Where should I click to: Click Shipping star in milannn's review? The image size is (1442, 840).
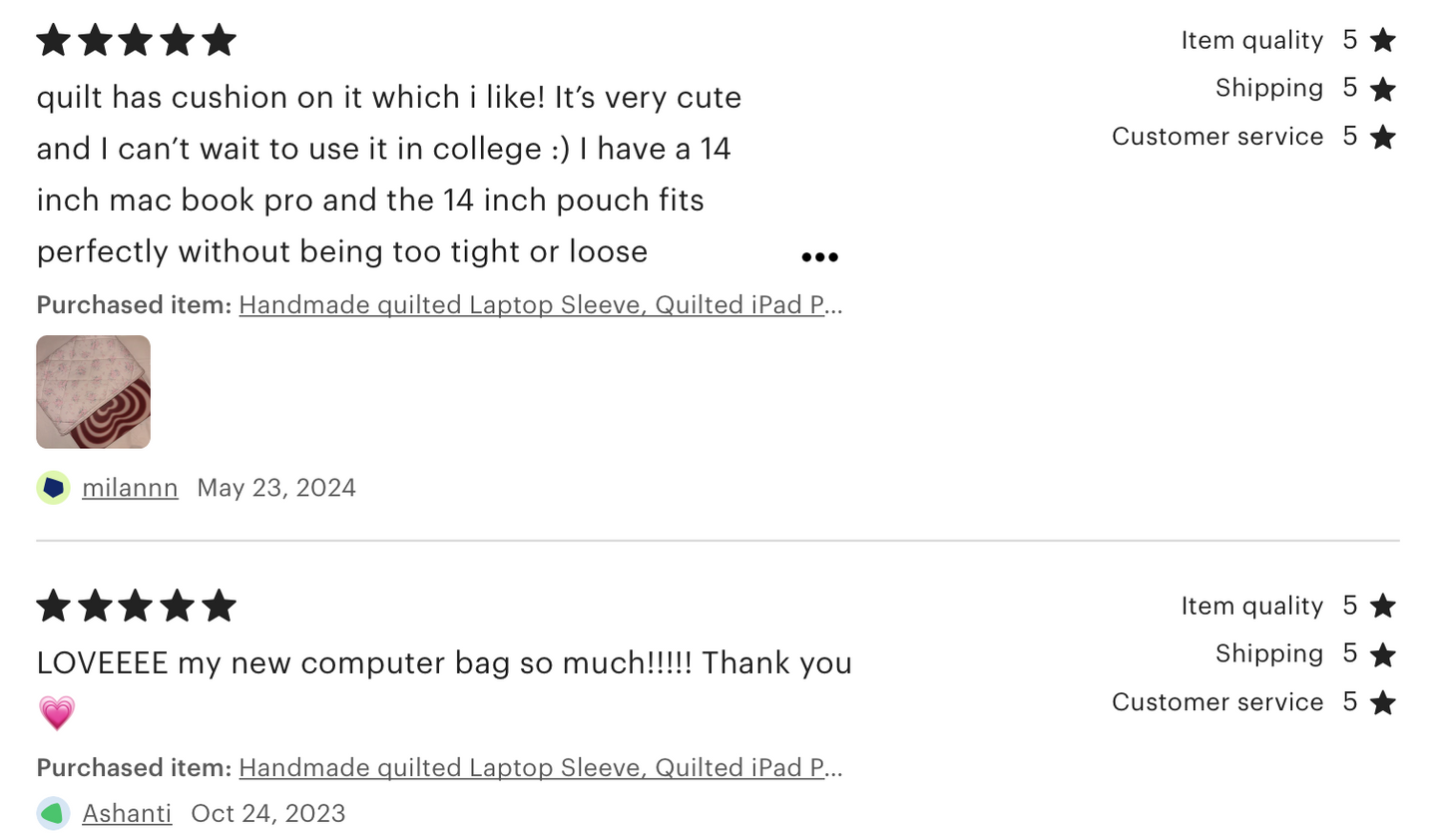pyautogui.click(x=1382, y=89)
